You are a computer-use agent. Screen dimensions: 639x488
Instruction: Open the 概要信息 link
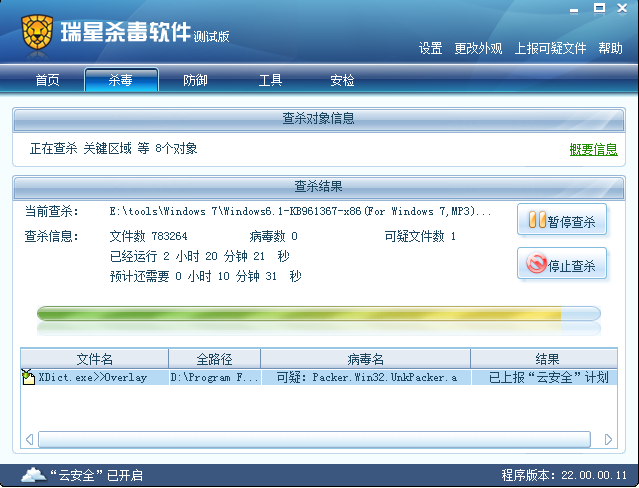pyautogui.click(x=593, y=149)
